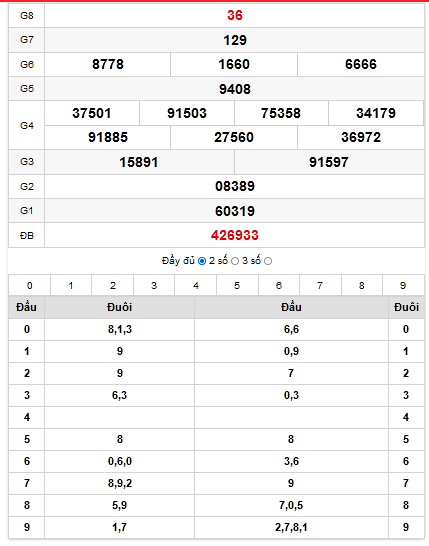Click digit filter tab 5

(x=237, y=286)
